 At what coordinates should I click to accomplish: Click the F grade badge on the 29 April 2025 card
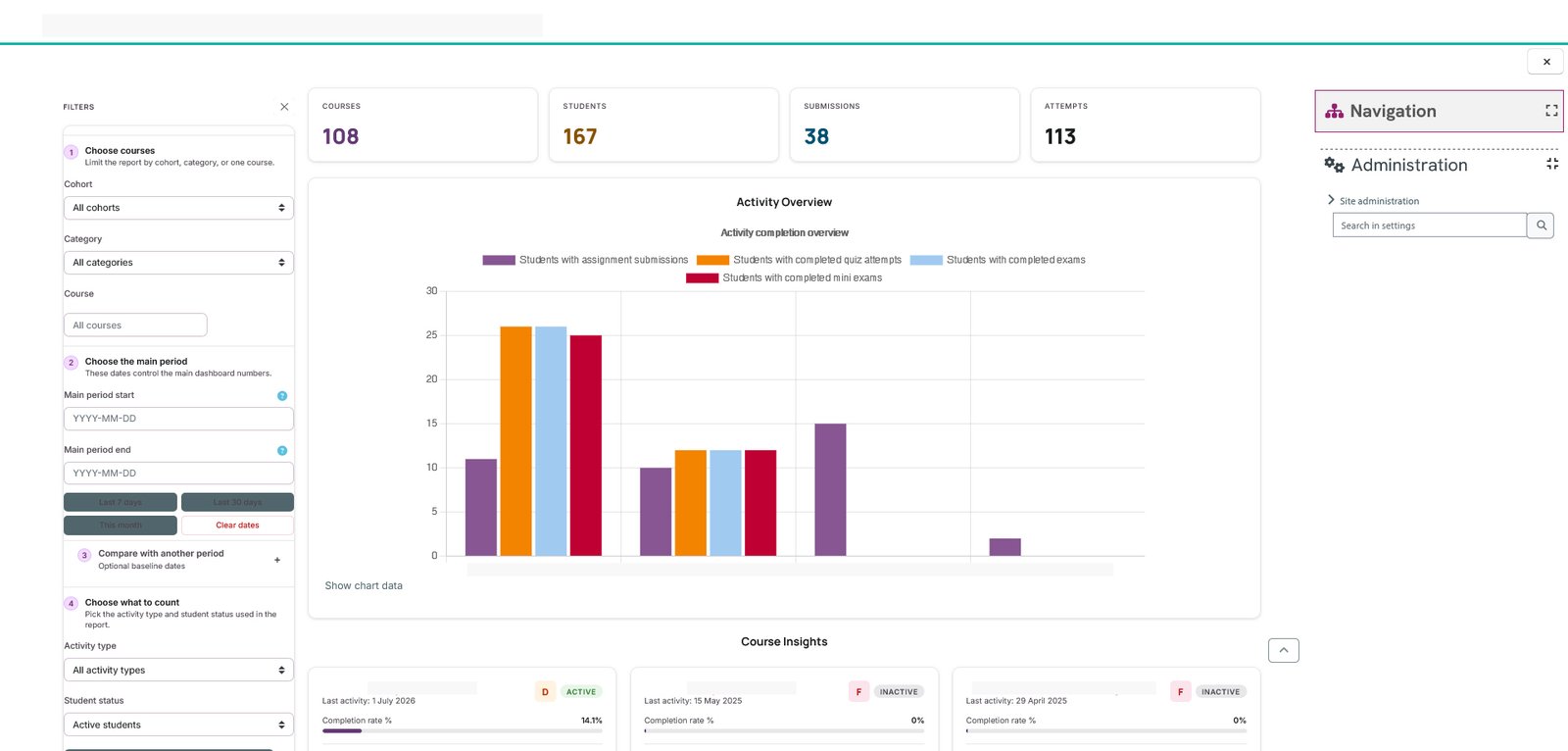(1180, 692)
